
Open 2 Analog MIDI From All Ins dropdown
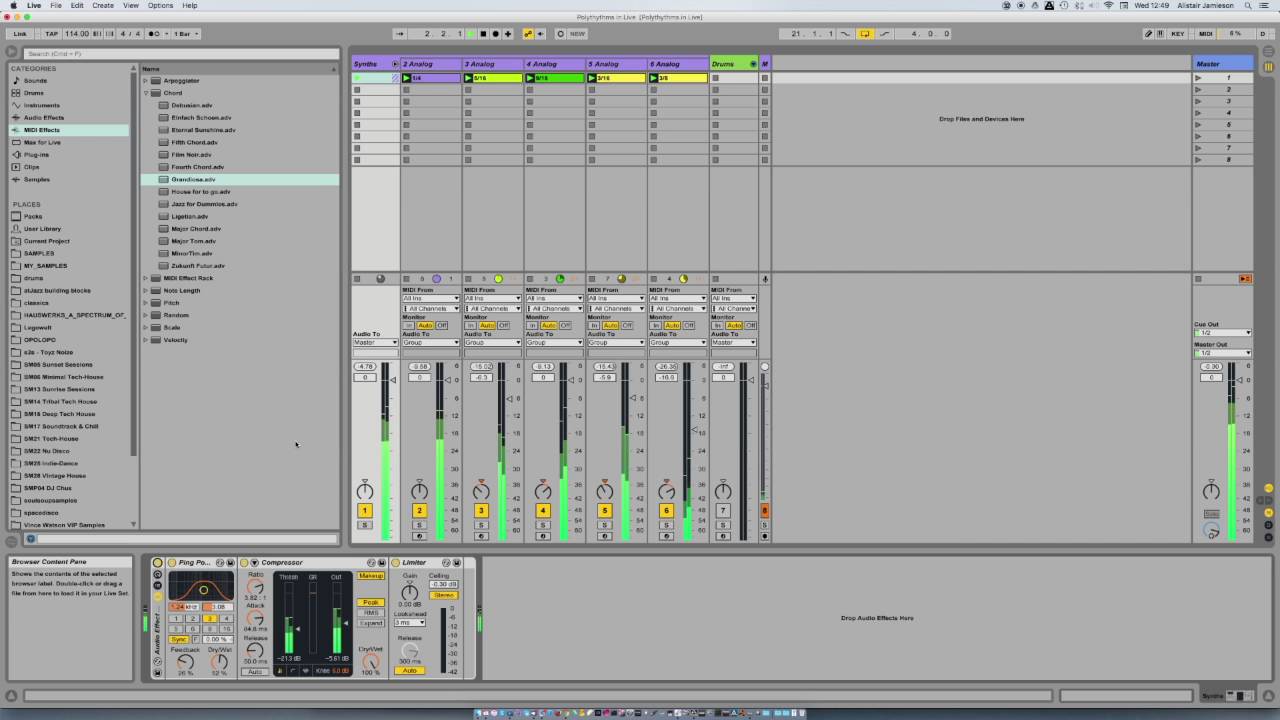pos(431,298)
